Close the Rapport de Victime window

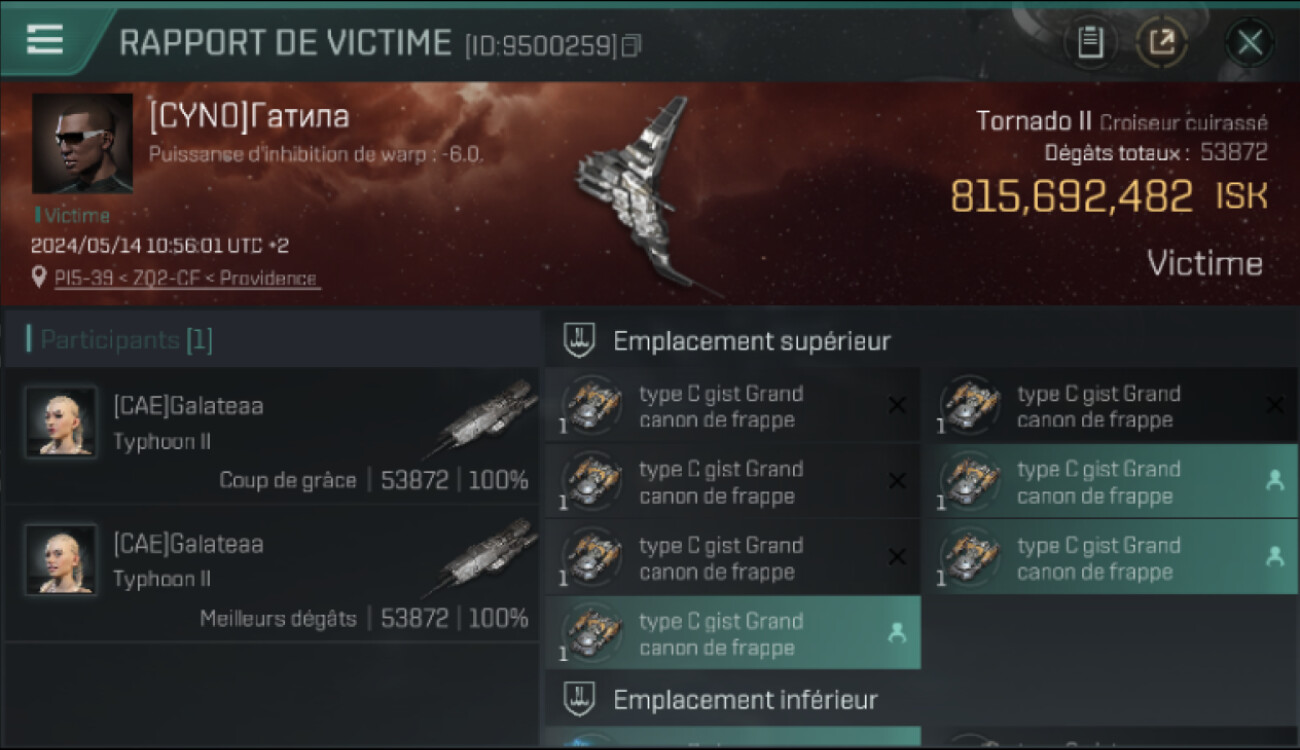[1249, 43]
